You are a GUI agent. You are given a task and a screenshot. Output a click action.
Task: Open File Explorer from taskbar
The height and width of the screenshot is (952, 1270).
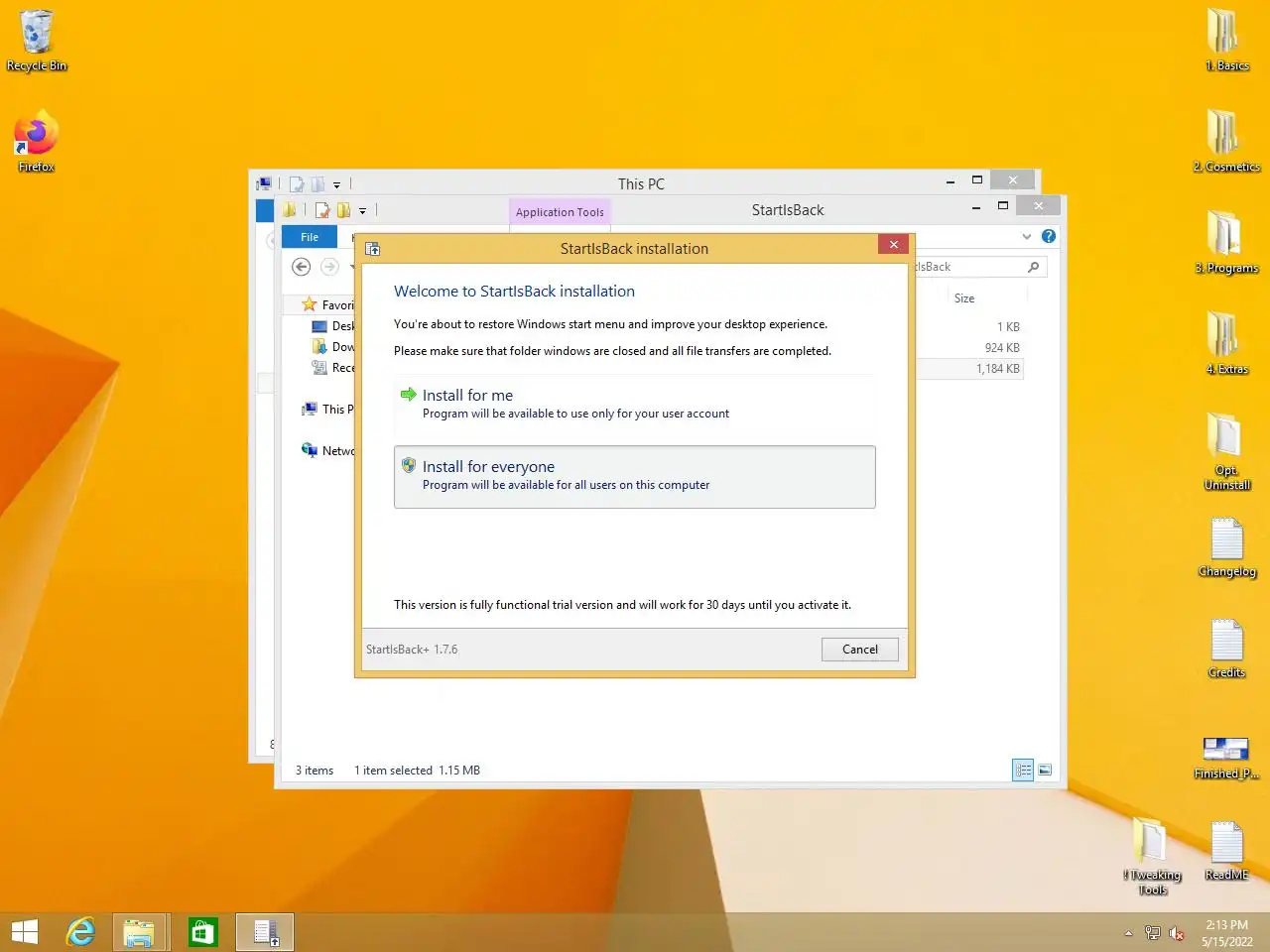140,932
